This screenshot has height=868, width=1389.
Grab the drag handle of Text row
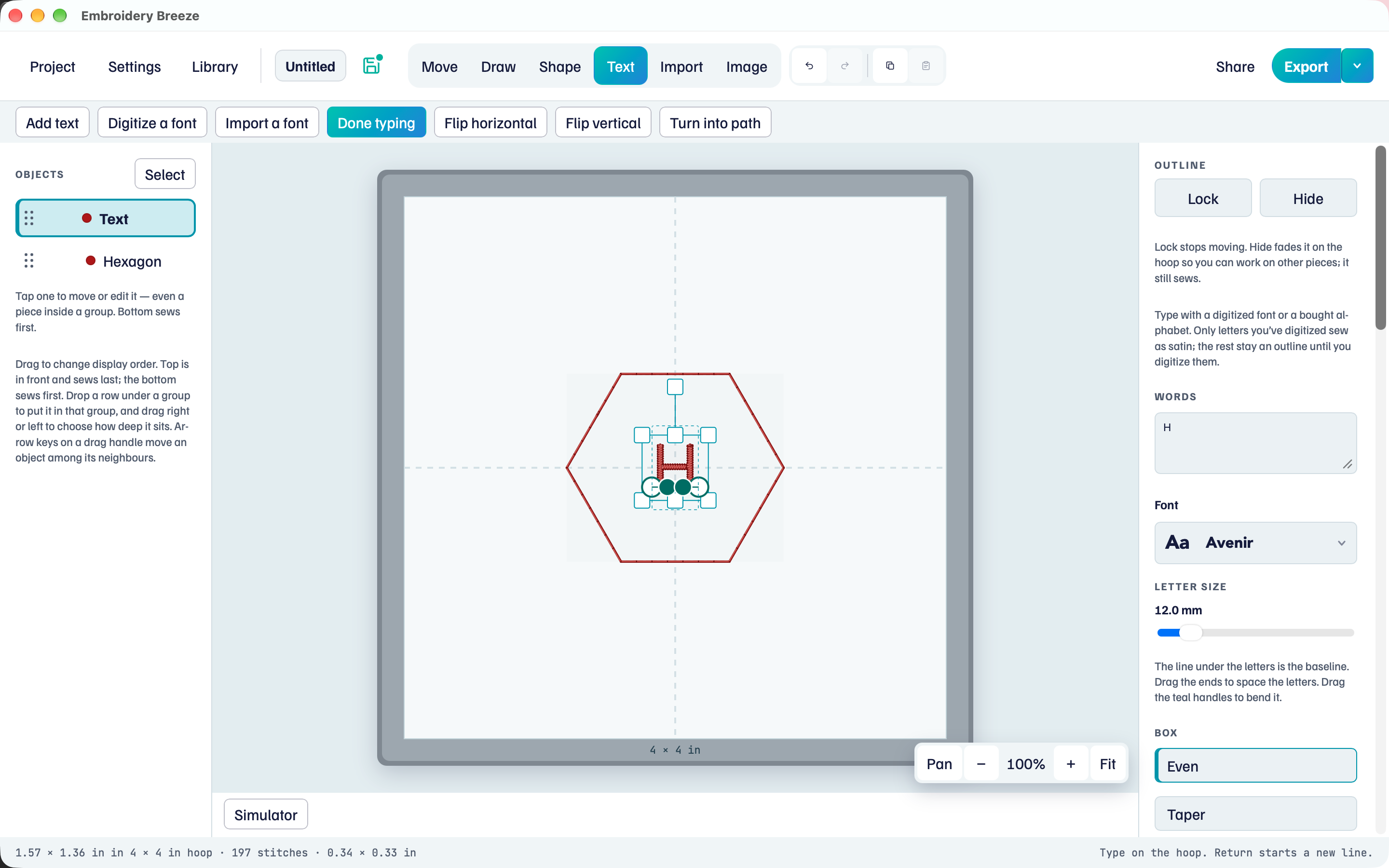coord(29,218)
